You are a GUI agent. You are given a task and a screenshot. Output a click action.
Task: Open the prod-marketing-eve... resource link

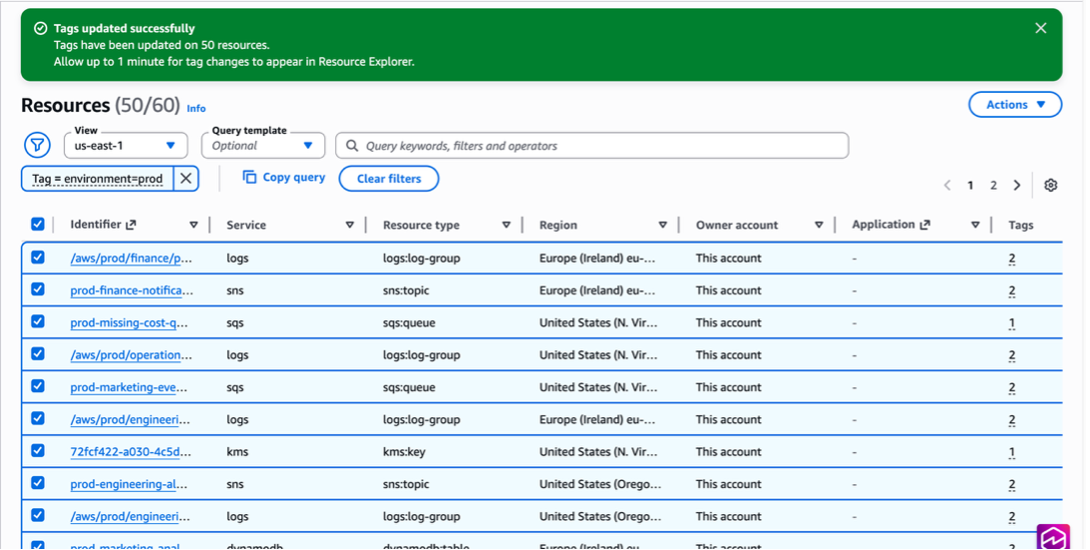pyautogui.click(x=129, y=387)
